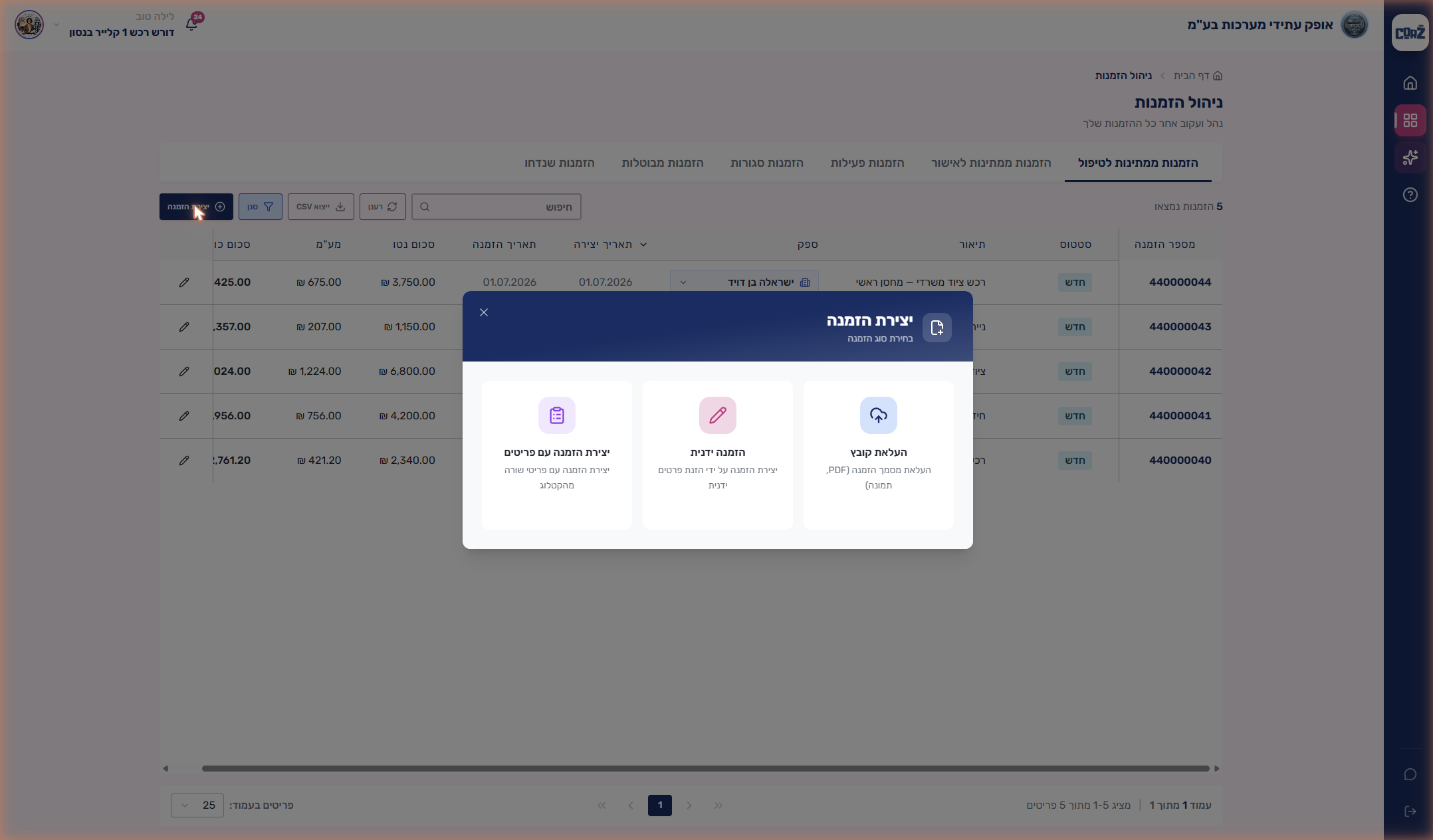
Task: Open the סנן filter button
Action: [260, 207]
